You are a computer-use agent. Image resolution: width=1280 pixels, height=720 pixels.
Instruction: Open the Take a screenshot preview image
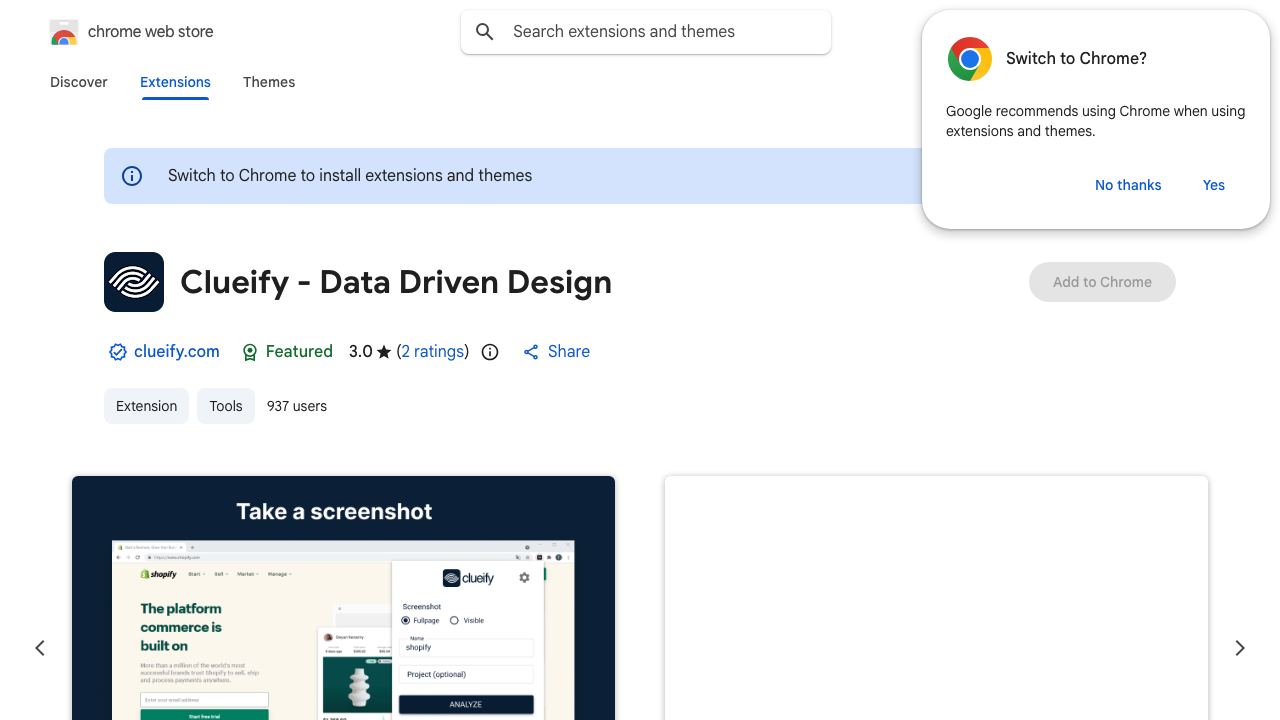pos(343,598)
